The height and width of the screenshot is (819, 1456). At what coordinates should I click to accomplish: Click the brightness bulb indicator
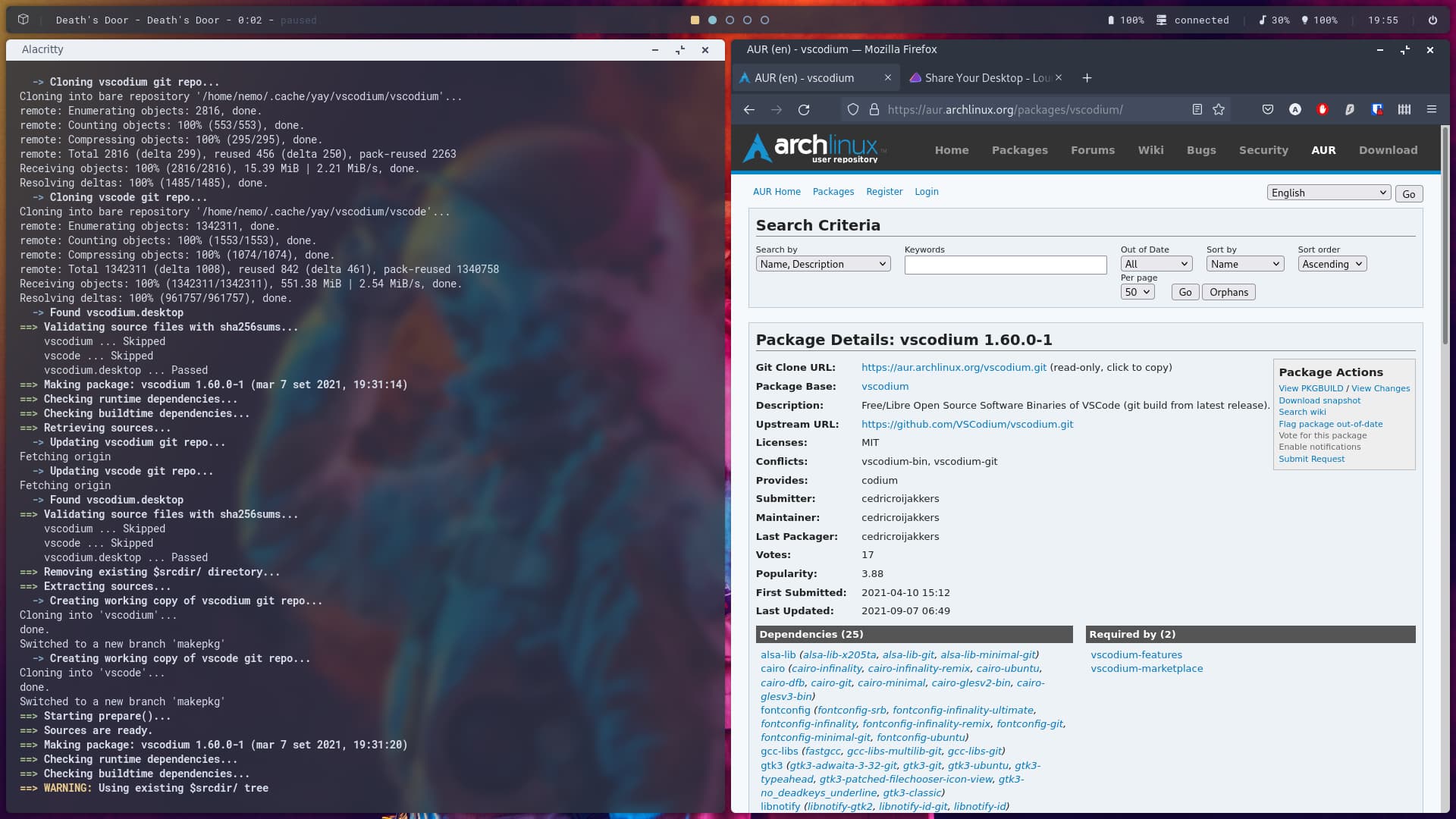1319,20
